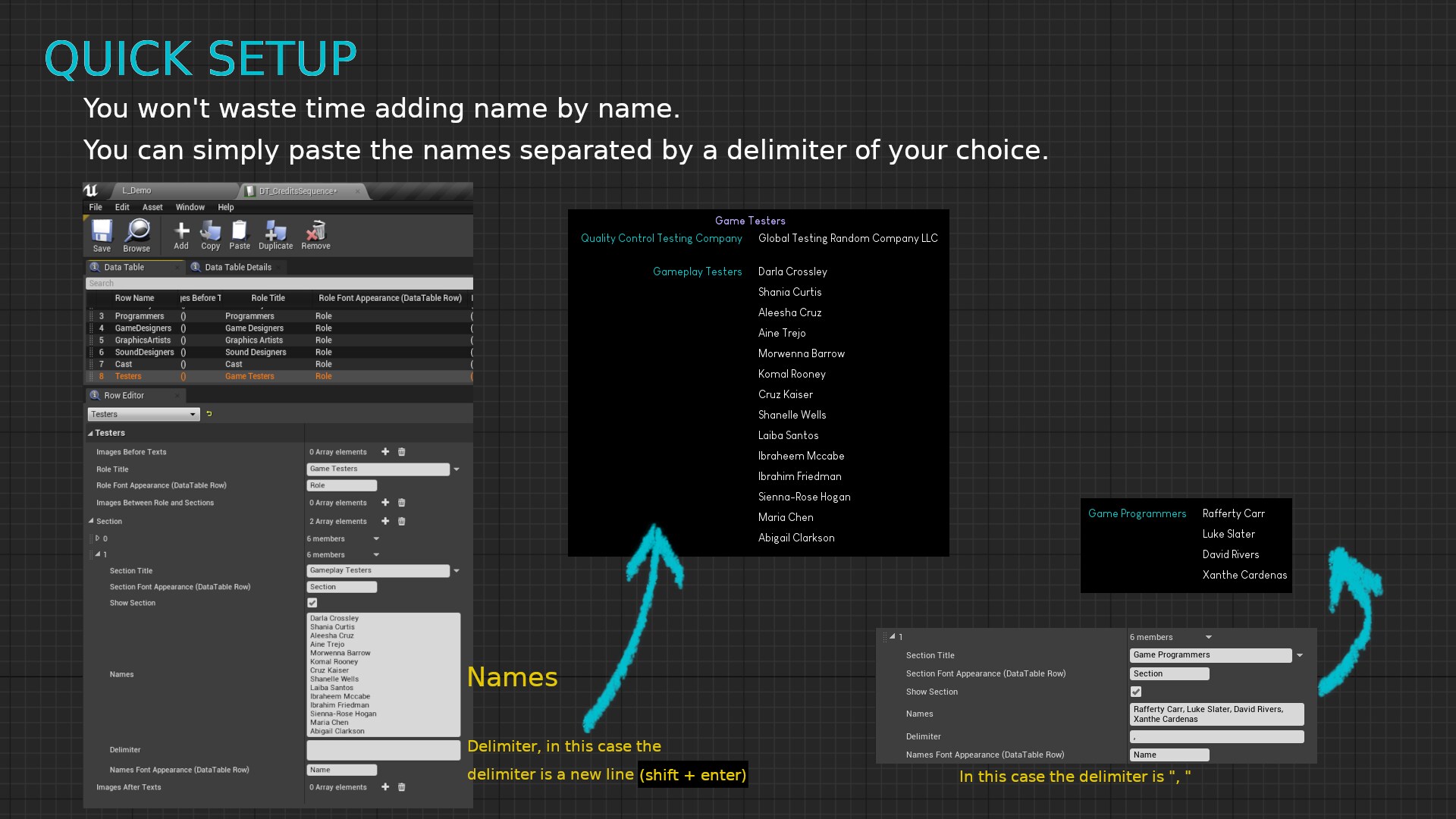This screenshot has height=819, width=1456.
Task: Expand Section element 0
Action: [x=97, y=538]
